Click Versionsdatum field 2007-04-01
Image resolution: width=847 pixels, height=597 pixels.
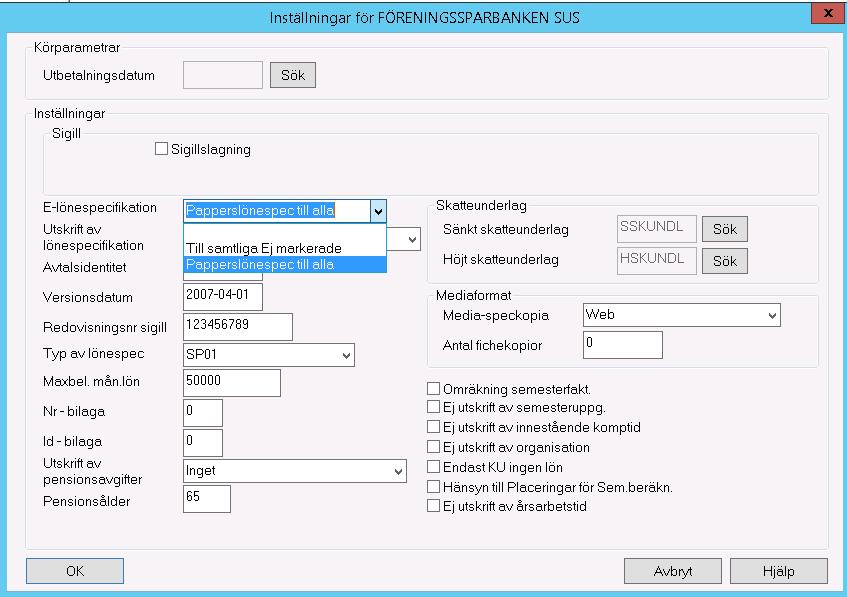click(x=223, y=297)
